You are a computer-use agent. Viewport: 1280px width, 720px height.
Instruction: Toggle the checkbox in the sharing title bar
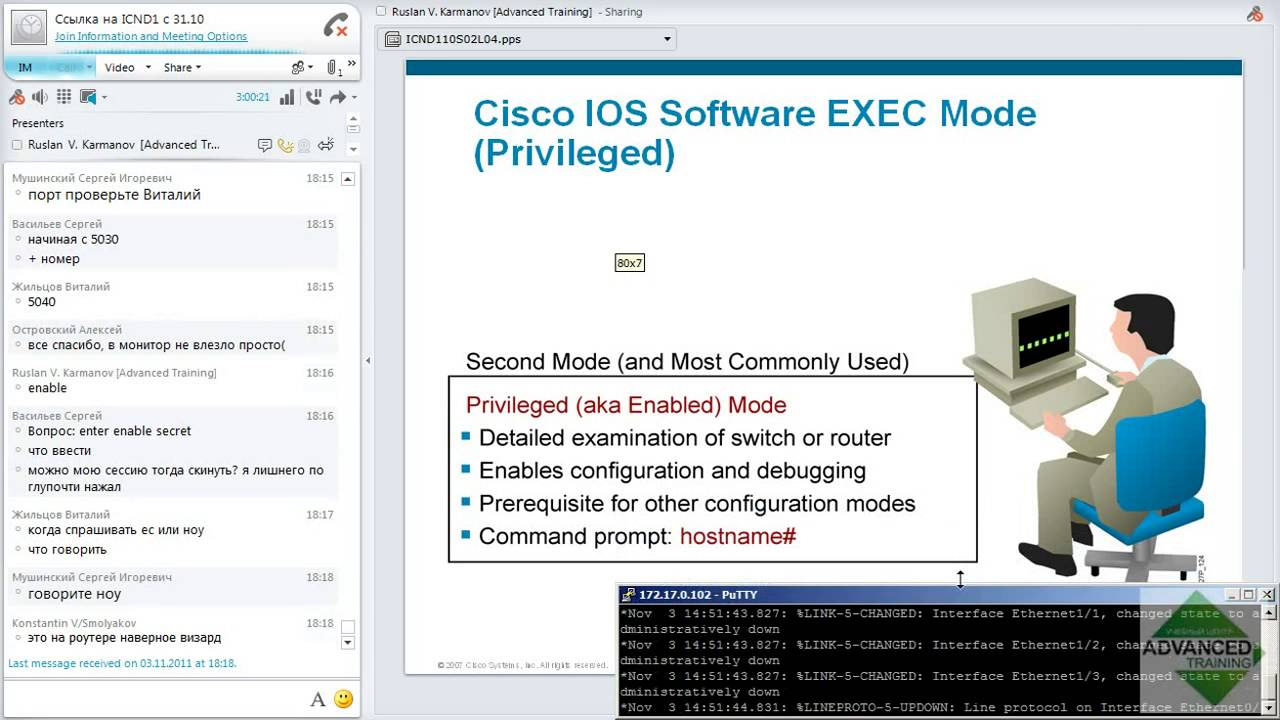pos(381,12)
